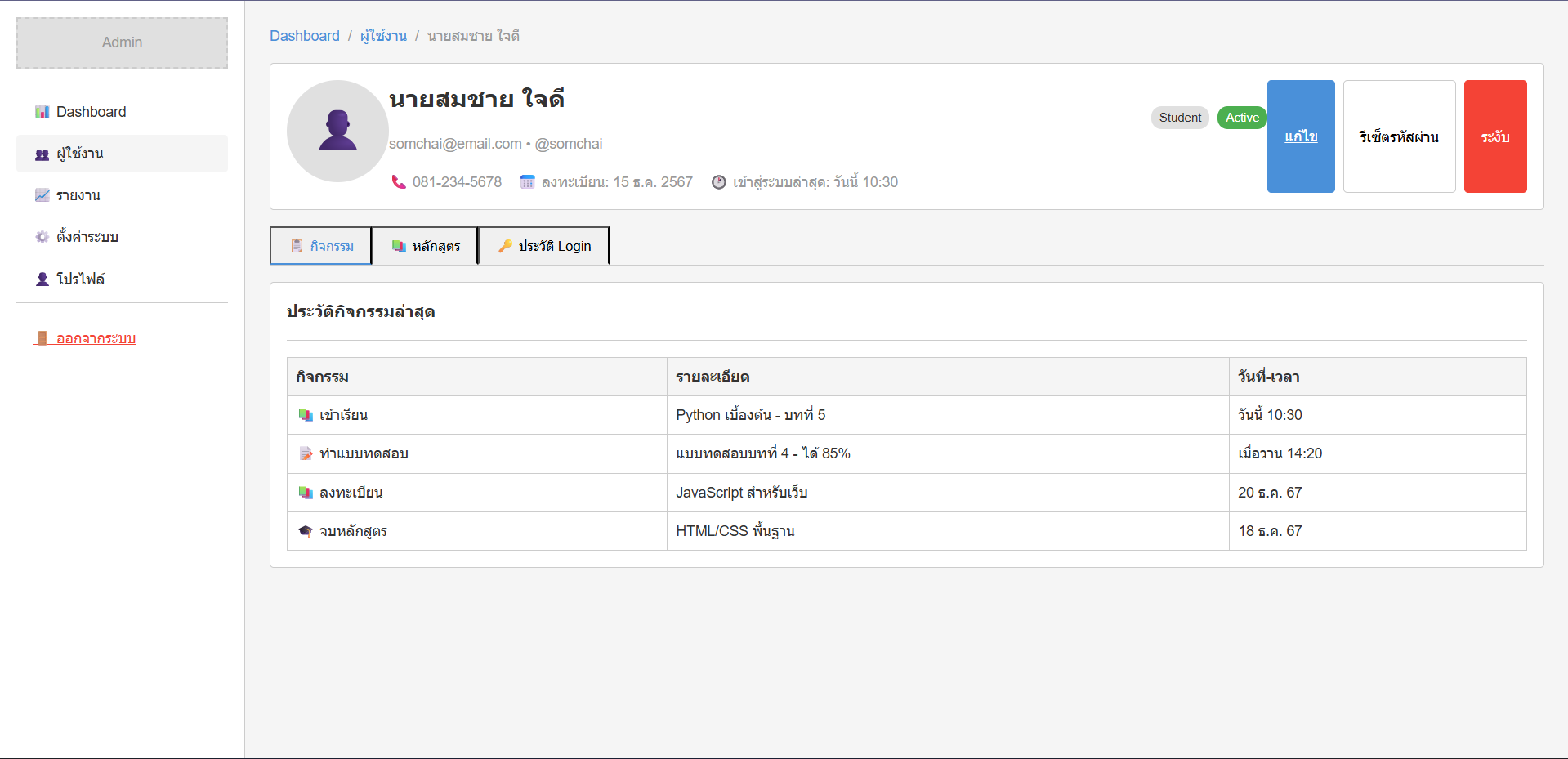1568x759 pixels.
Task: Click the users icon beside ผู้ใช้งาน
Action: pyautogui.click(x=42, y=154)
